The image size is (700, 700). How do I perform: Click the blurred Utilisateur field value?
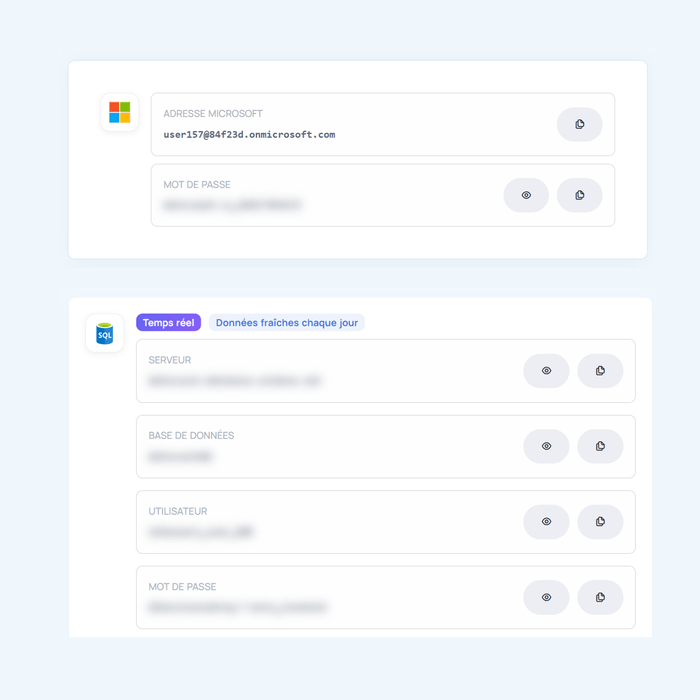(x=201, y=533)
